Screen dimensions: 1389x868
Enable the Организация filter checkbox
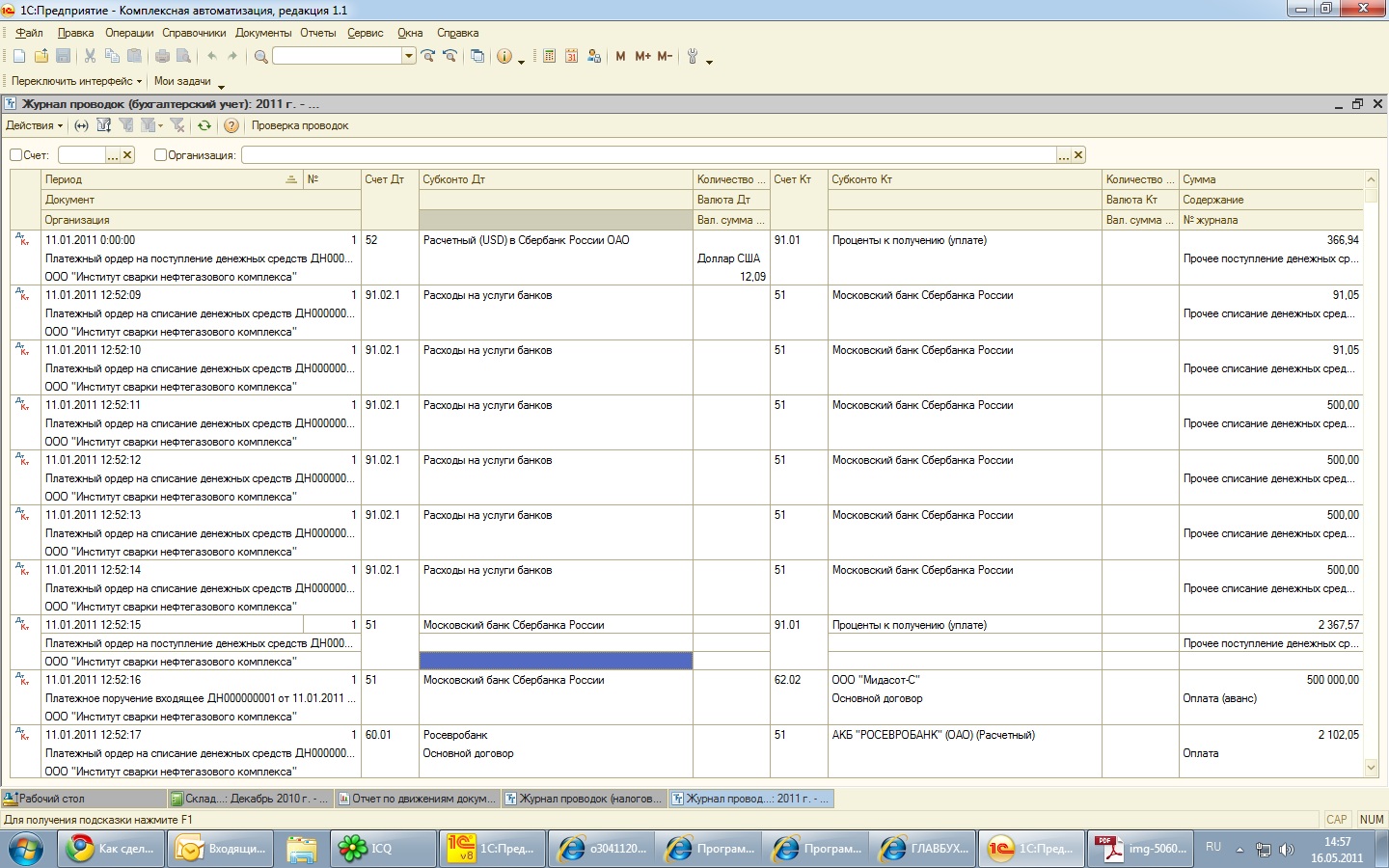coord(161,155)
